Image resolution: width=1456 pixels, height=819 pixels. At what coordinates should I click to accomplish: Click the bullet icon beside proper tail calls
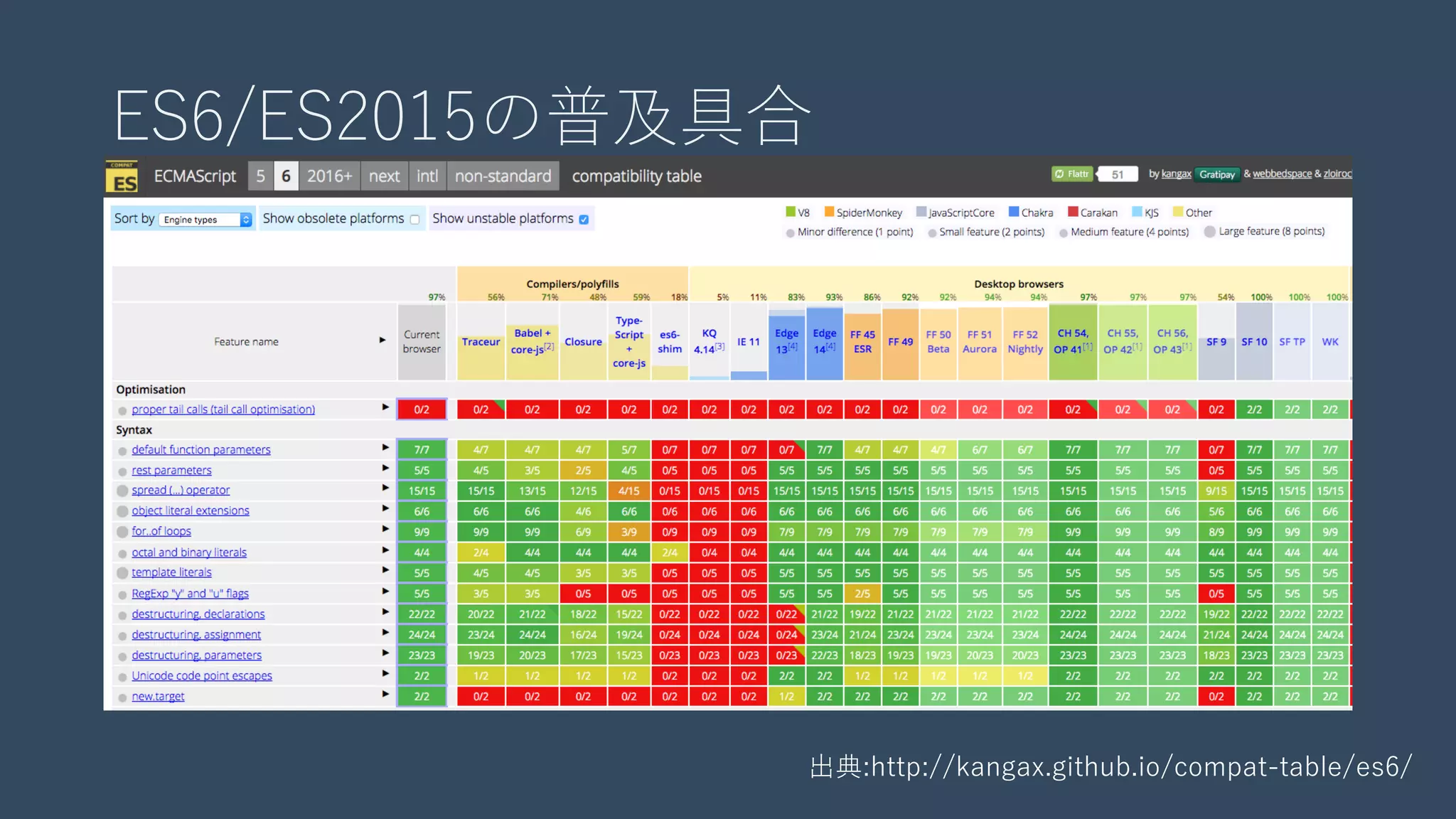click(122, 411)
